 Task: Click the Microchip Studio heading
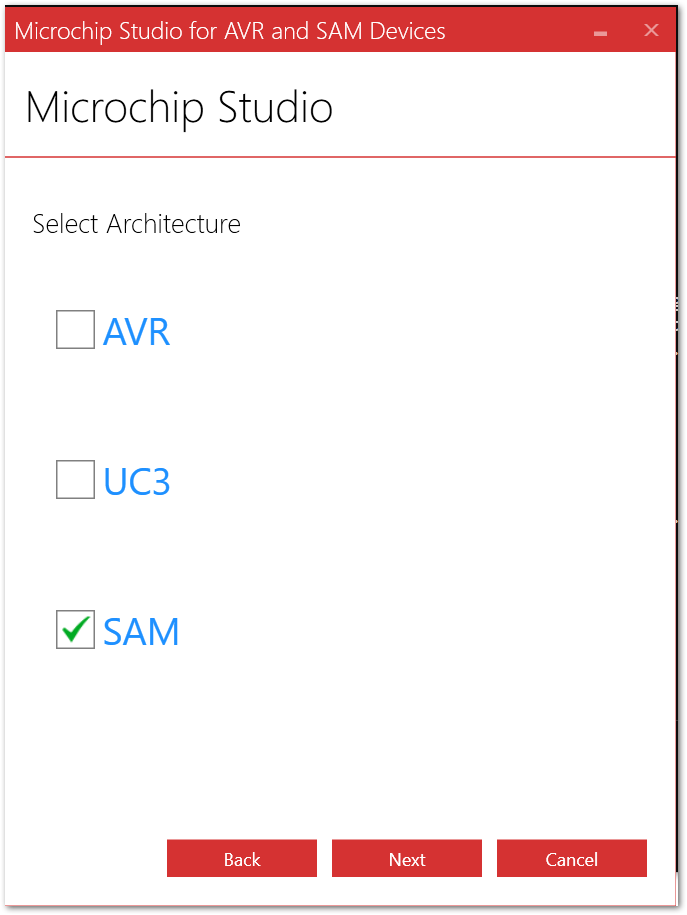pos(179,108)
